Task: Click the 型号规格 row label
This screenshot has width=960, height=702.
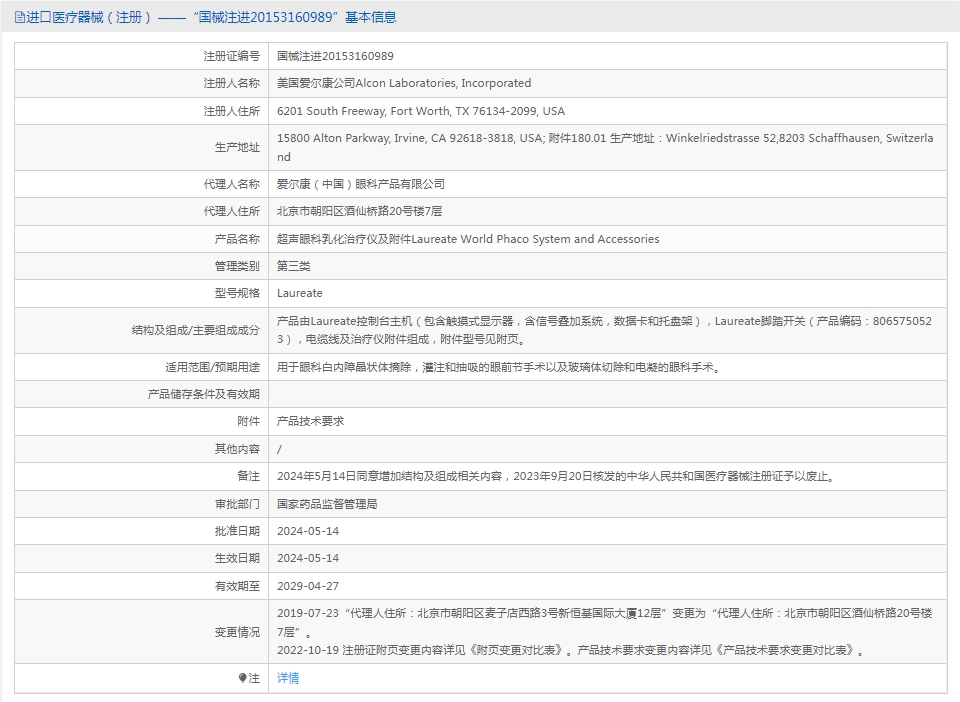Action: (x=237, y=293)
